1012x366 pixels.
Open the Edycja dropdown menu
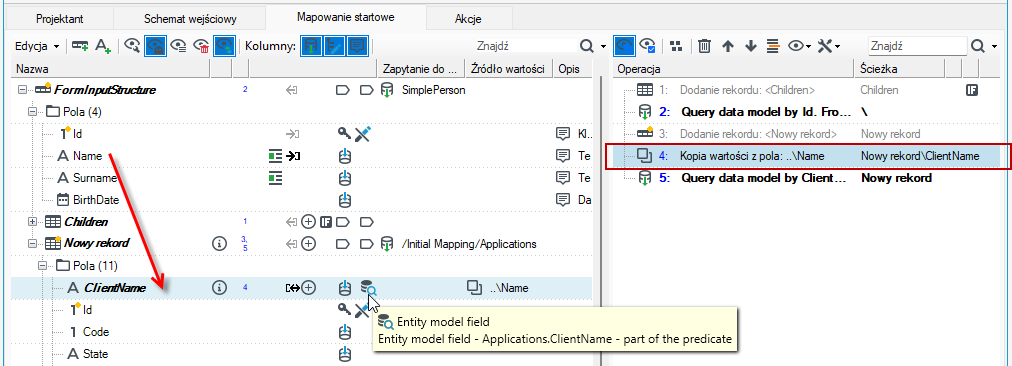tap(37, 46)
